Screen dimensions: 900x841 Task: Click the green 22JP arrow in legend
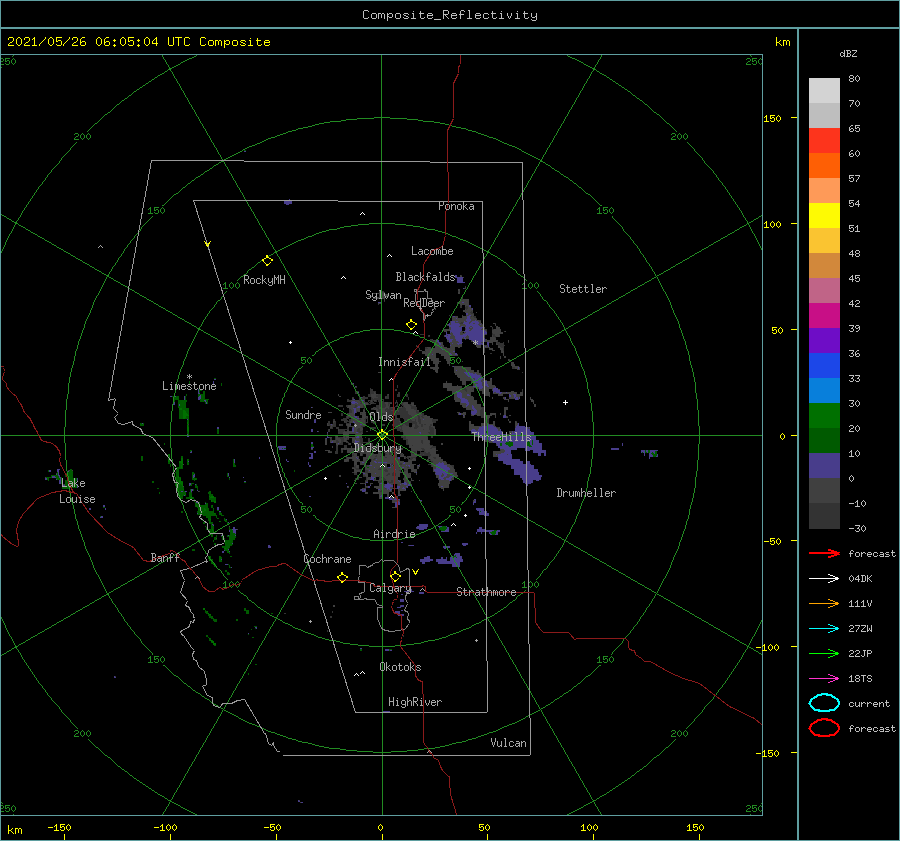coord(824,653)
